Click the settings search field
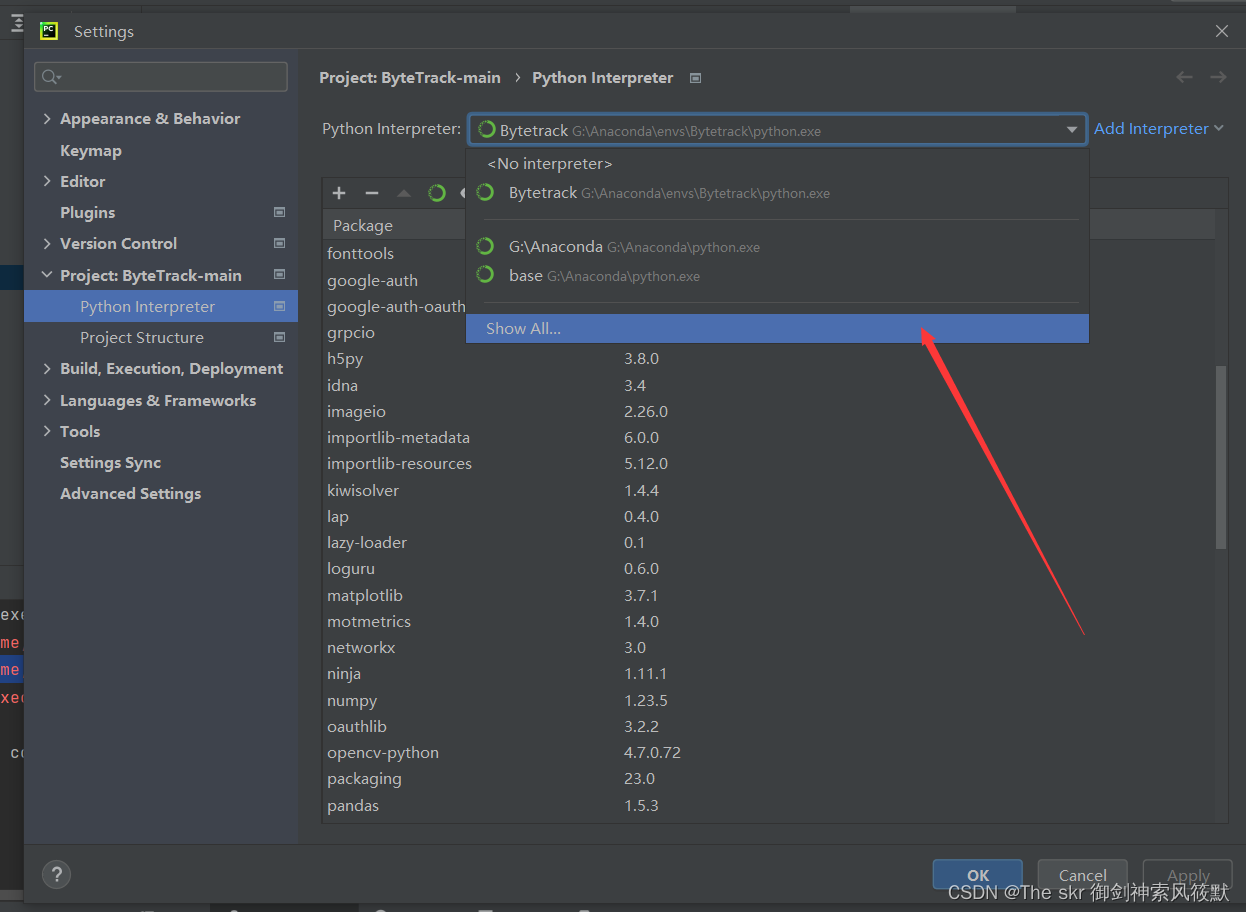This screenshot has width=1246, height=912. [160, 76]
